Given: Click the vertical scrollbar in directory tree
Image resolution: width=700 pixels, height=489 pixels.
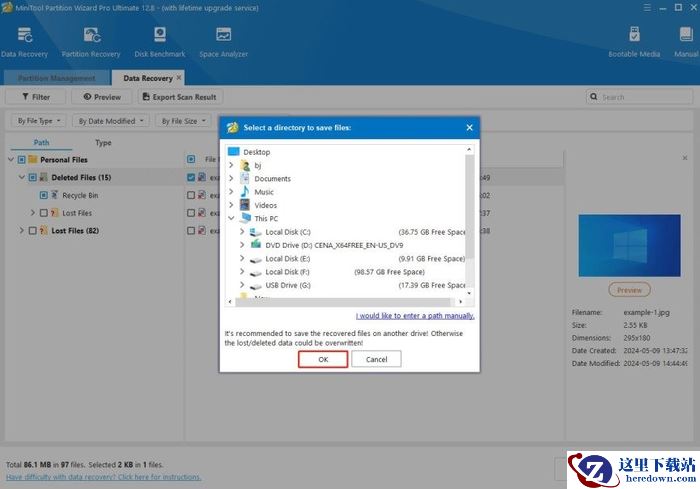Looking at the screenshot, I should [469, 205].
